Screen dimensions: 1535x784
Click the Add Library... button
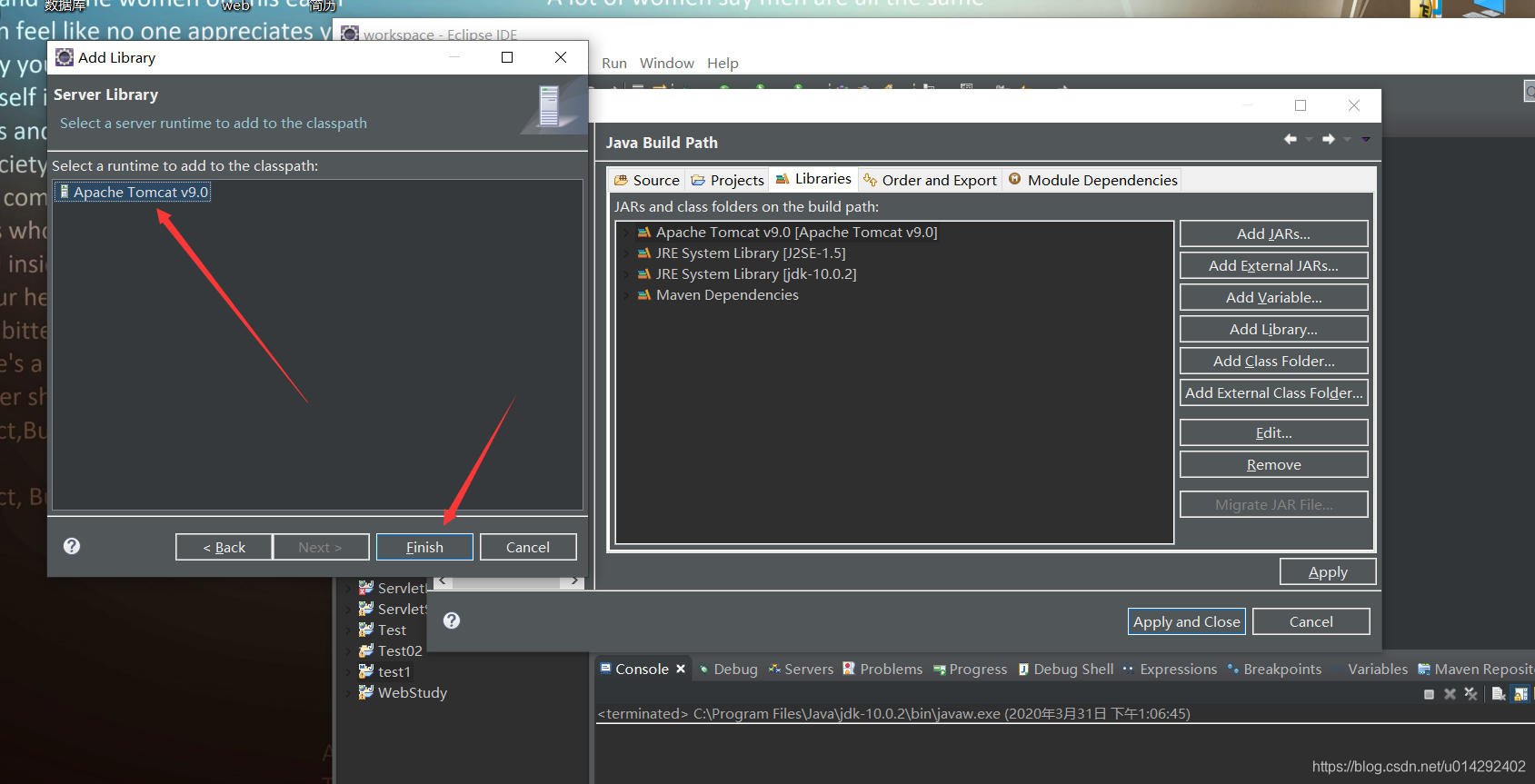click(x=1273, y=329)
